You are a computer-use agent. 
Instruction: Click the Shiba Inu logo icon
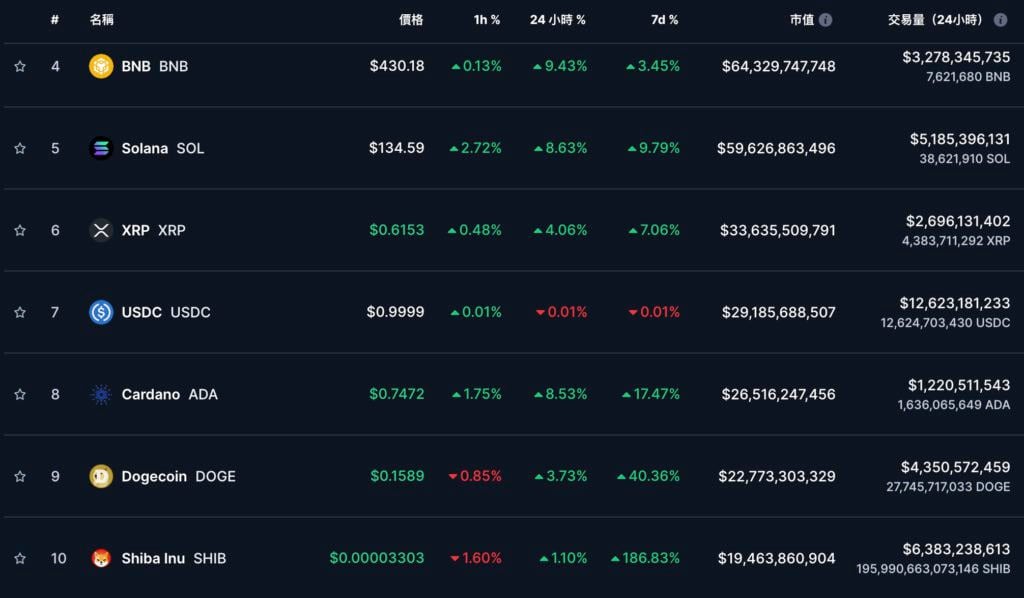coord(101,558)
